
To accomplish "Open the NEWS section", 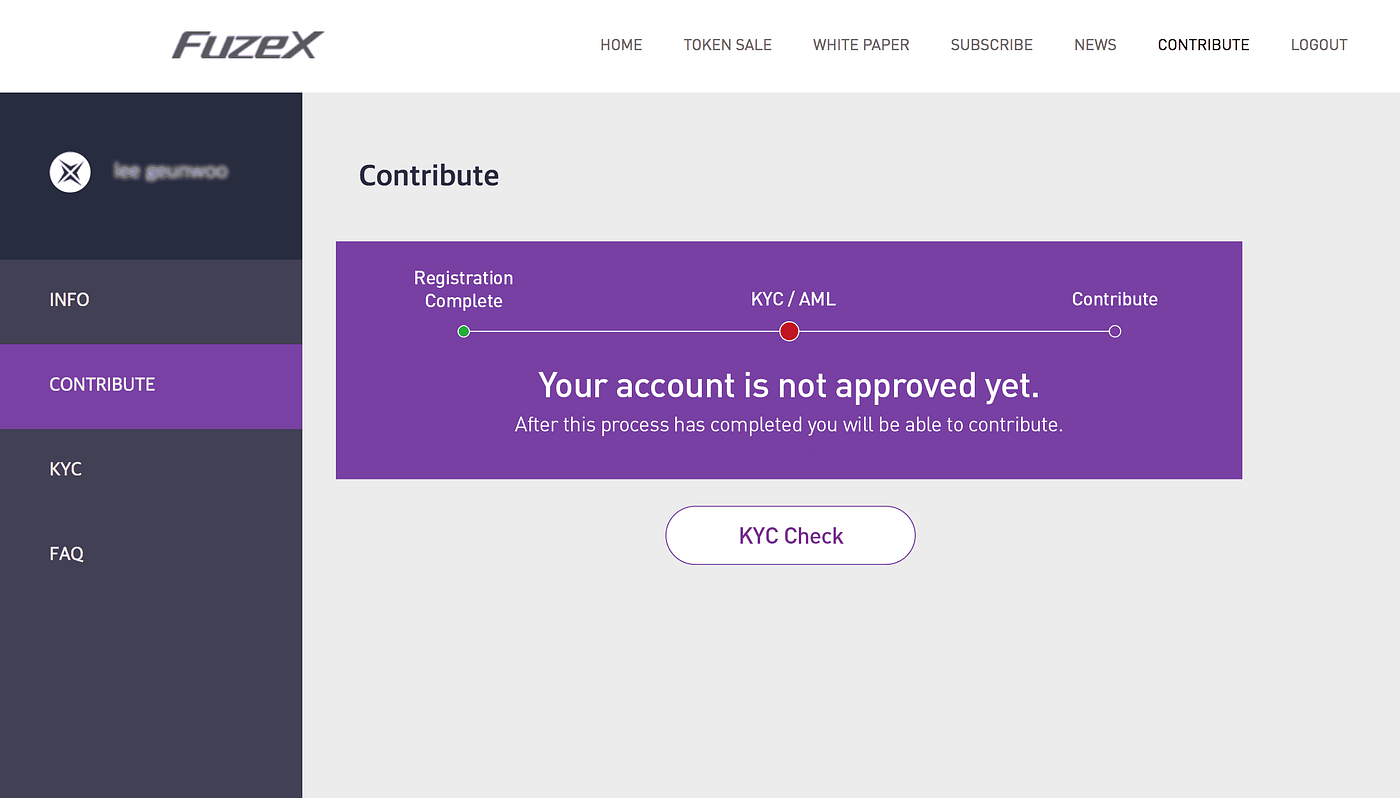I will [x=1095, y=45].
